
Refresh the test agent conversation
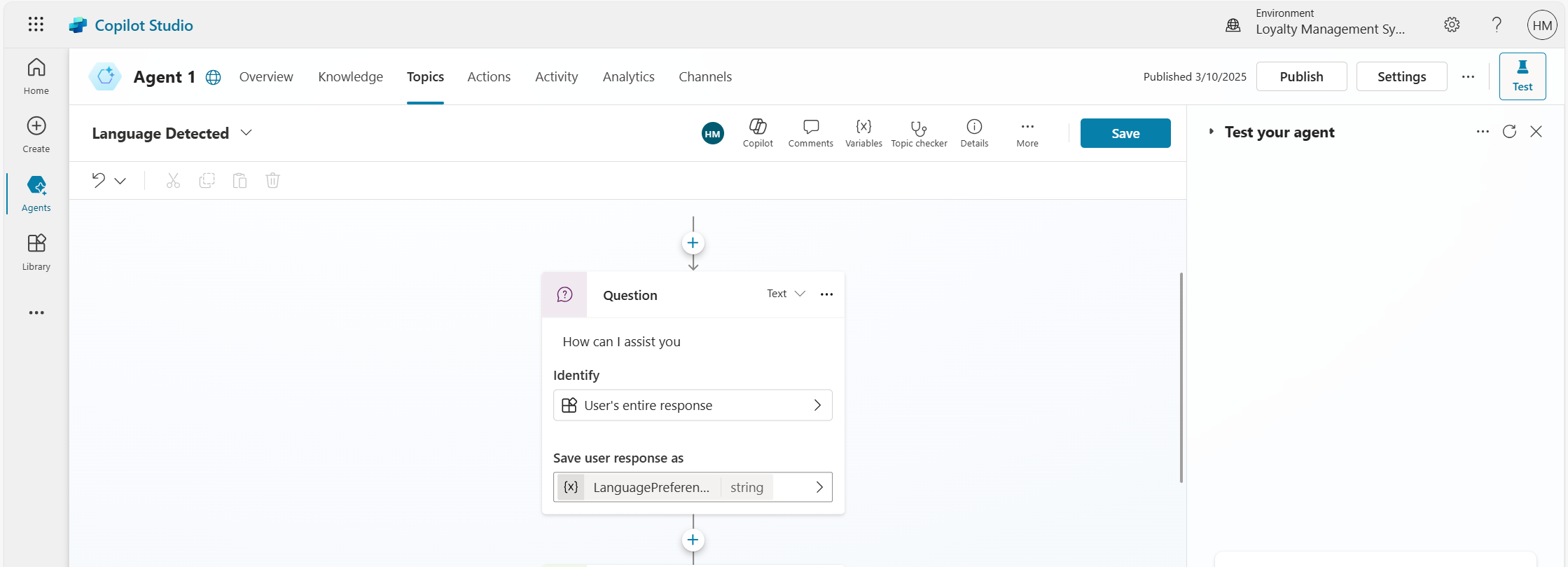click(1509, 132)
